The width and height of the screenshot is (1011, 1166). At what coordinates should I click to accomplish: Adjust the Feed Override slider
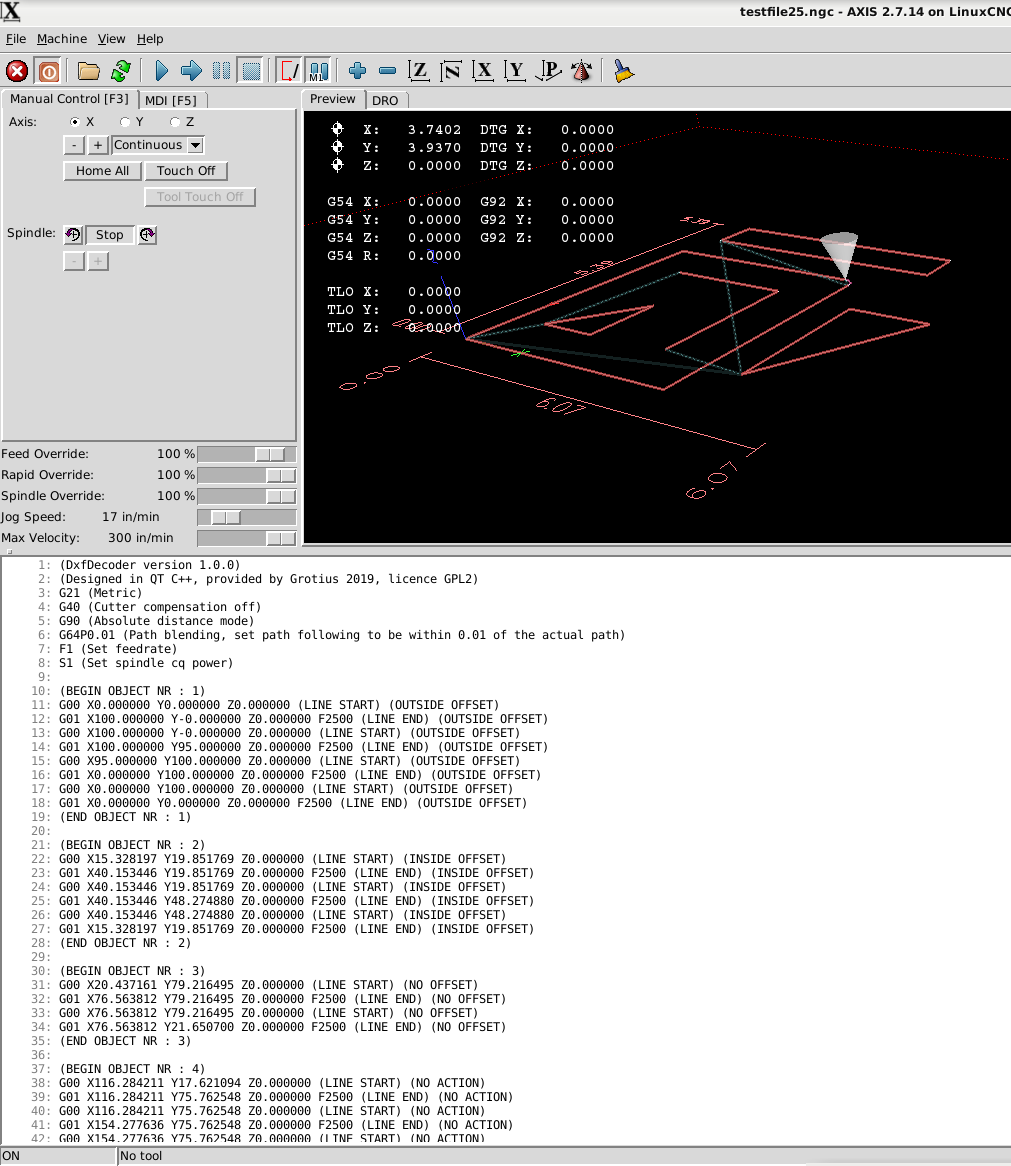pos(247,454)
